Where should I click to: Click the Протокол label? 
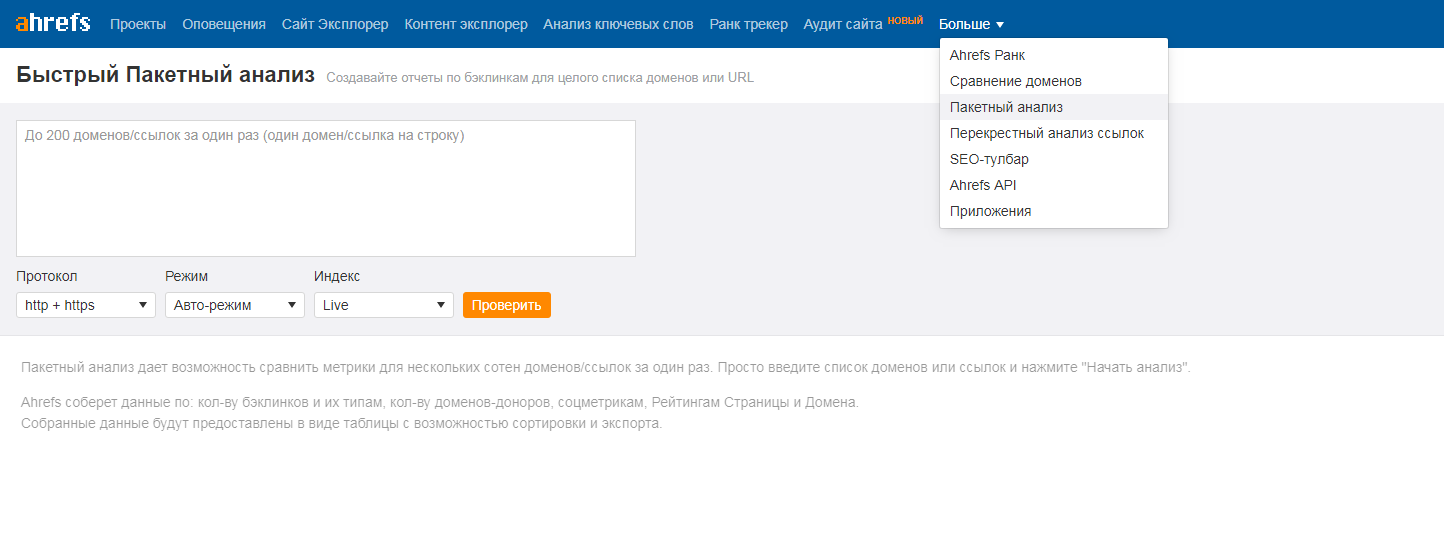click(x=47, y=276)
